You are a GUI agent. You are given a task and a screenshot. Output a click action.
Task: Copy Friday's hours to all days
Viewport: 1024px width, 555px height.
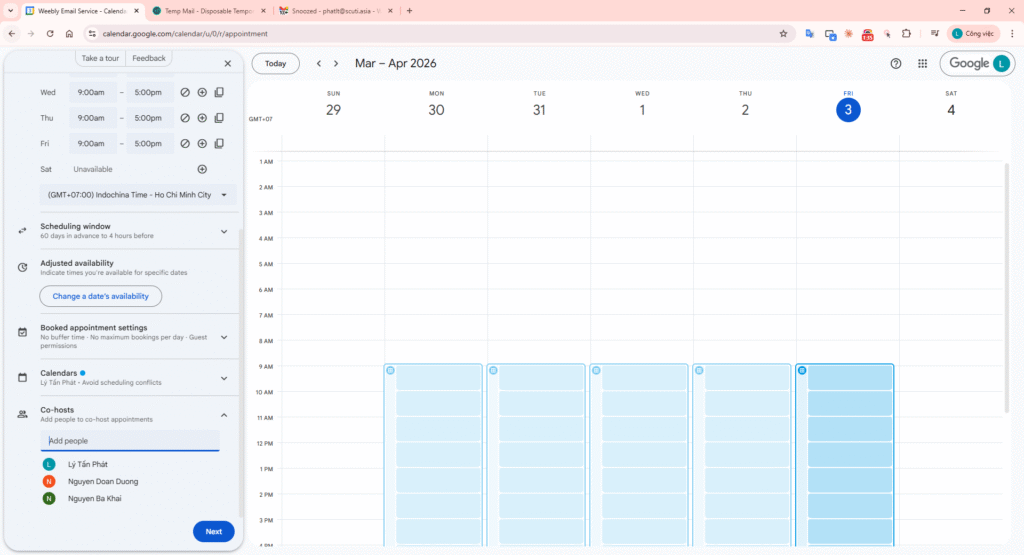tap(219, 144)
